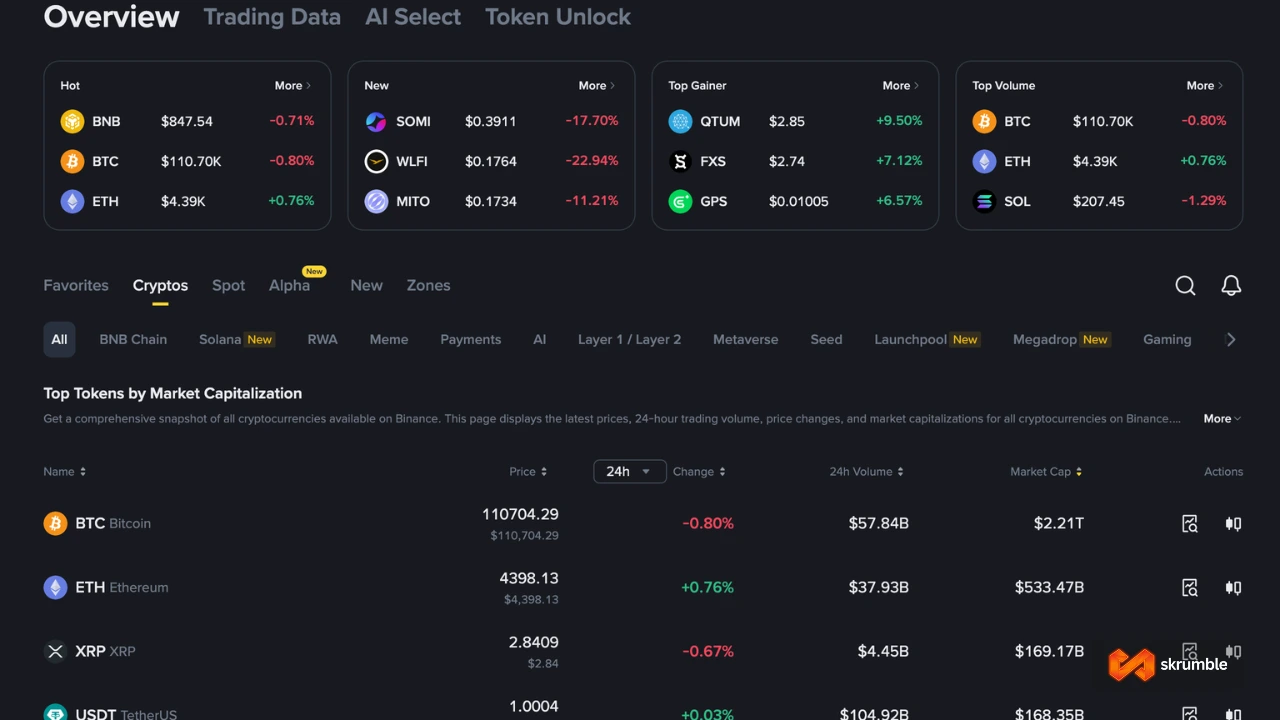Click the FXS token icon

pos(680,161)
